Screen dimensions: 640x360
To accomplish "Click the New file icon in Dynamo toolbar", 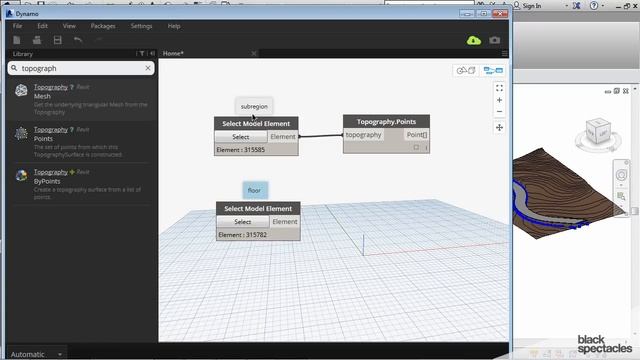I will pyautogui.click(x=17, y=40).
